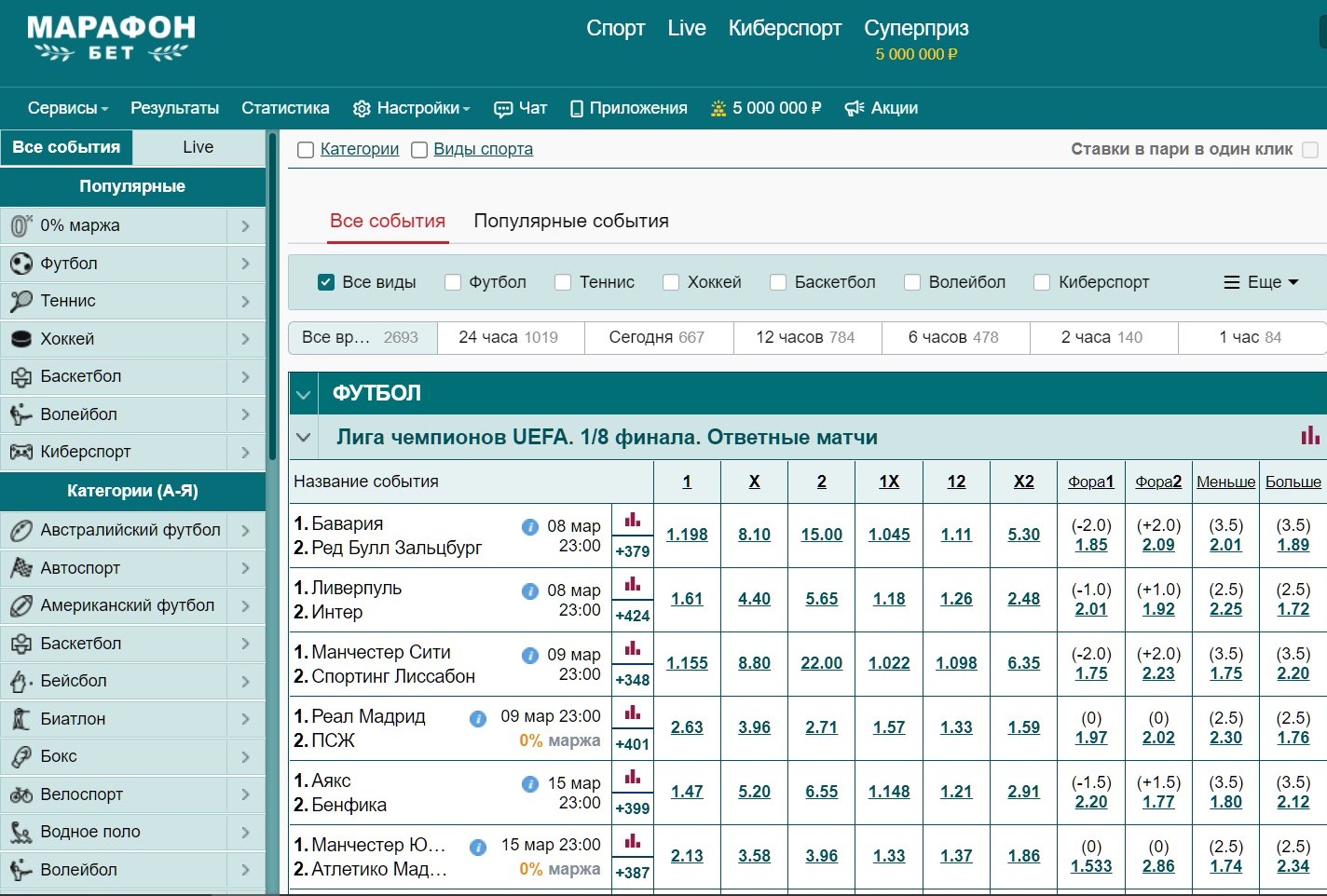This screenshot has height=896, width=1327.
Task: Open info icon for Аякс match
Action: pos(530,783)
